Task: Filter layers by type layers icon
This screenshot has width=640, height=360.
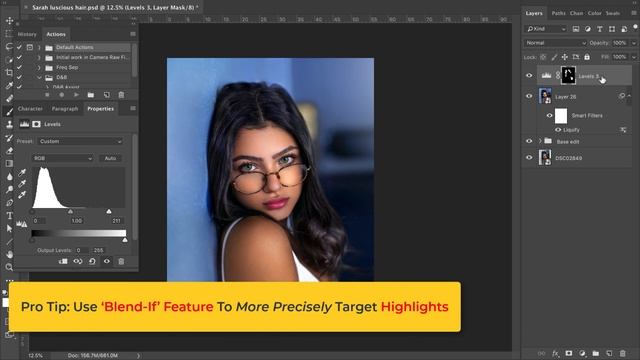Action: coord(600,29)
